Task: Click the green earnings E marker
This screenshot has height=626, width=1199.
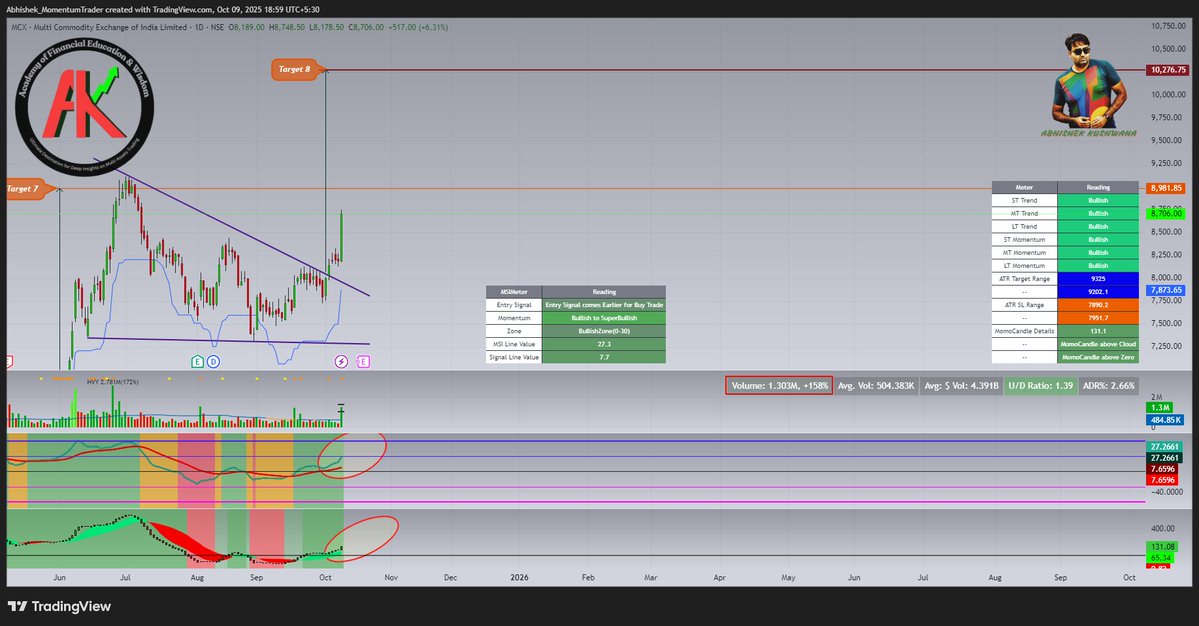Action: pos(197,362)
